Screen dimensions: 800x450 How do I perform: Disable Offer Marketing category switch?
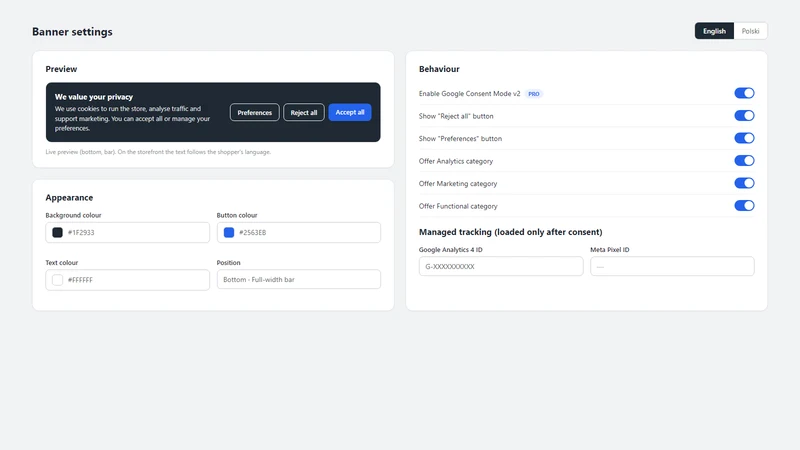point(744,183)
